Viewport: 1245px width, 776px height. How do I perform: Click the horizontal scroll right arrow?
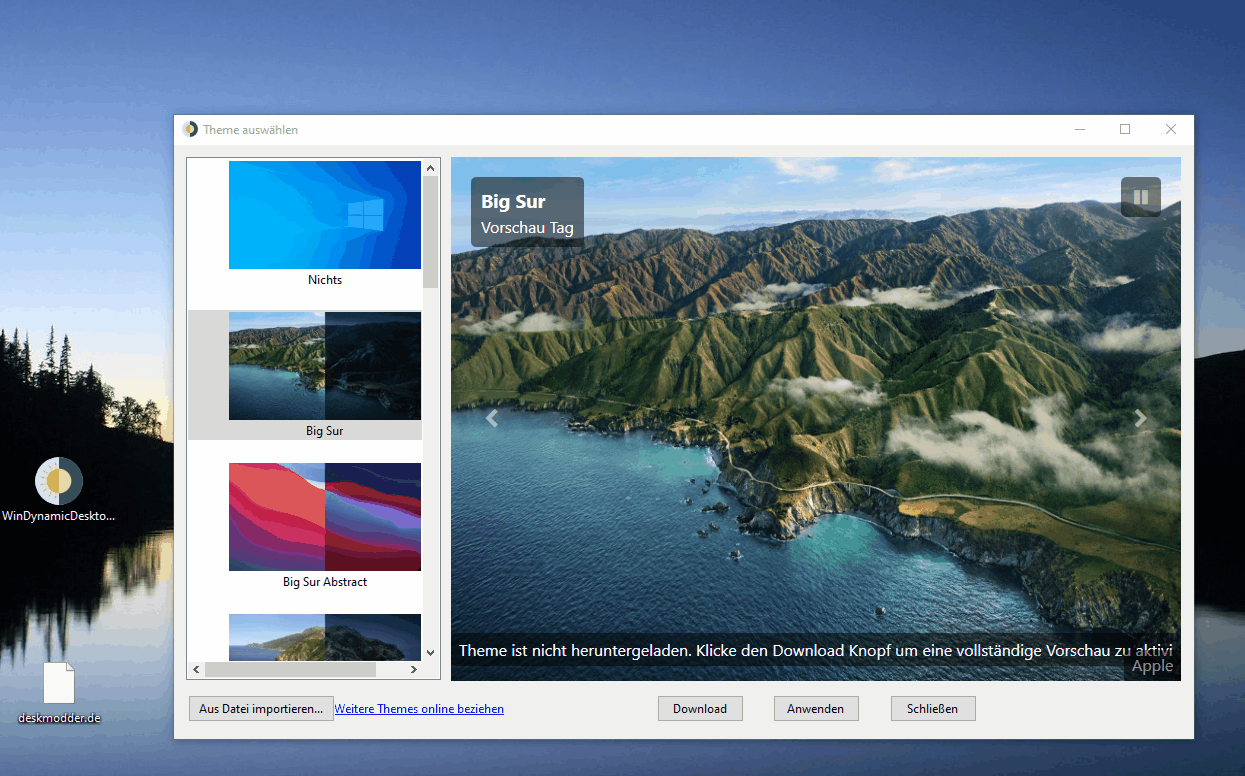pos(414,670)
